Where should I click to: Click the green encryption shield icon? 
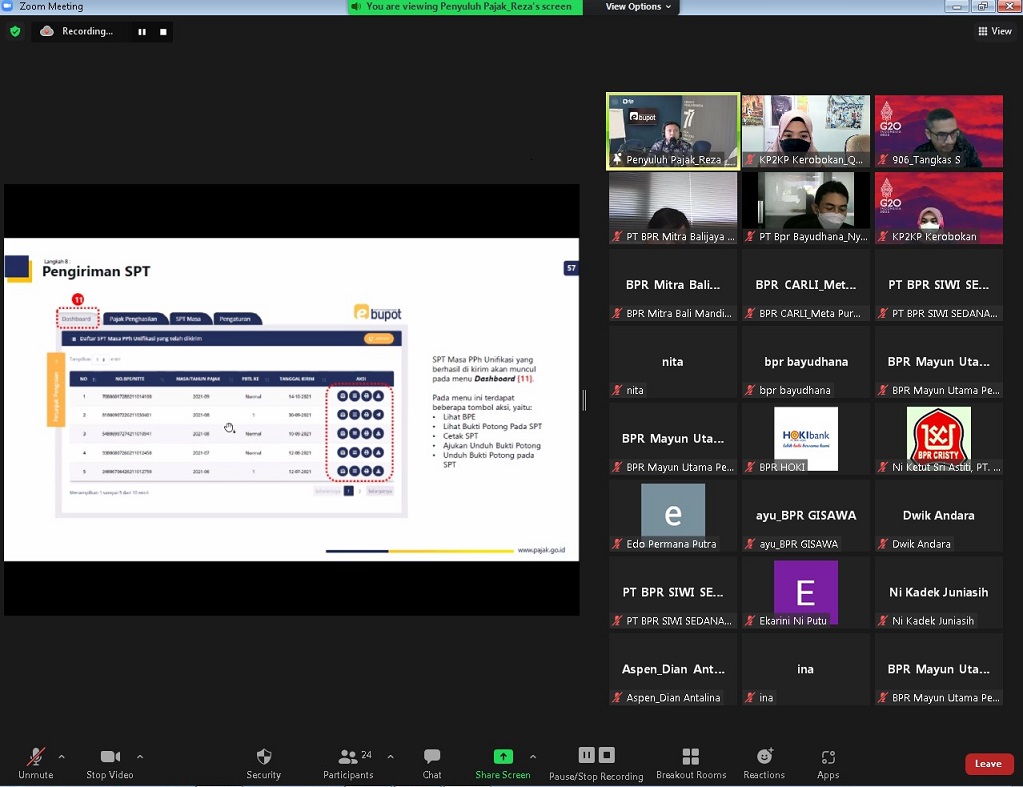coord(15,32)
